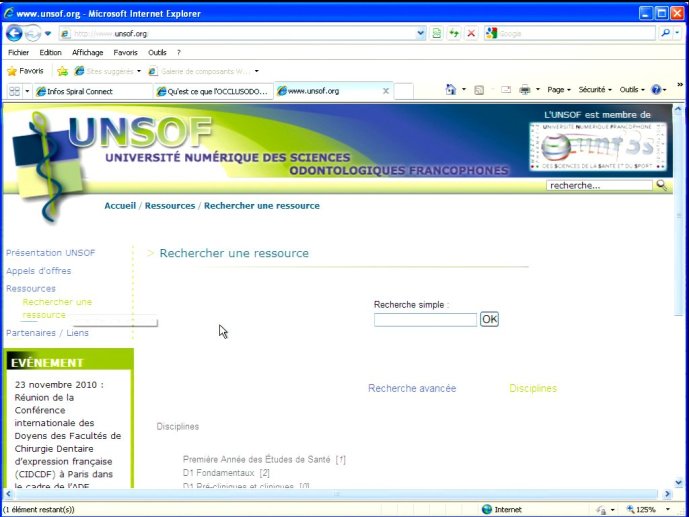Close the www.unsof.org tab
The height and width of the screenshot is (517, 689).
coord(386,91)
